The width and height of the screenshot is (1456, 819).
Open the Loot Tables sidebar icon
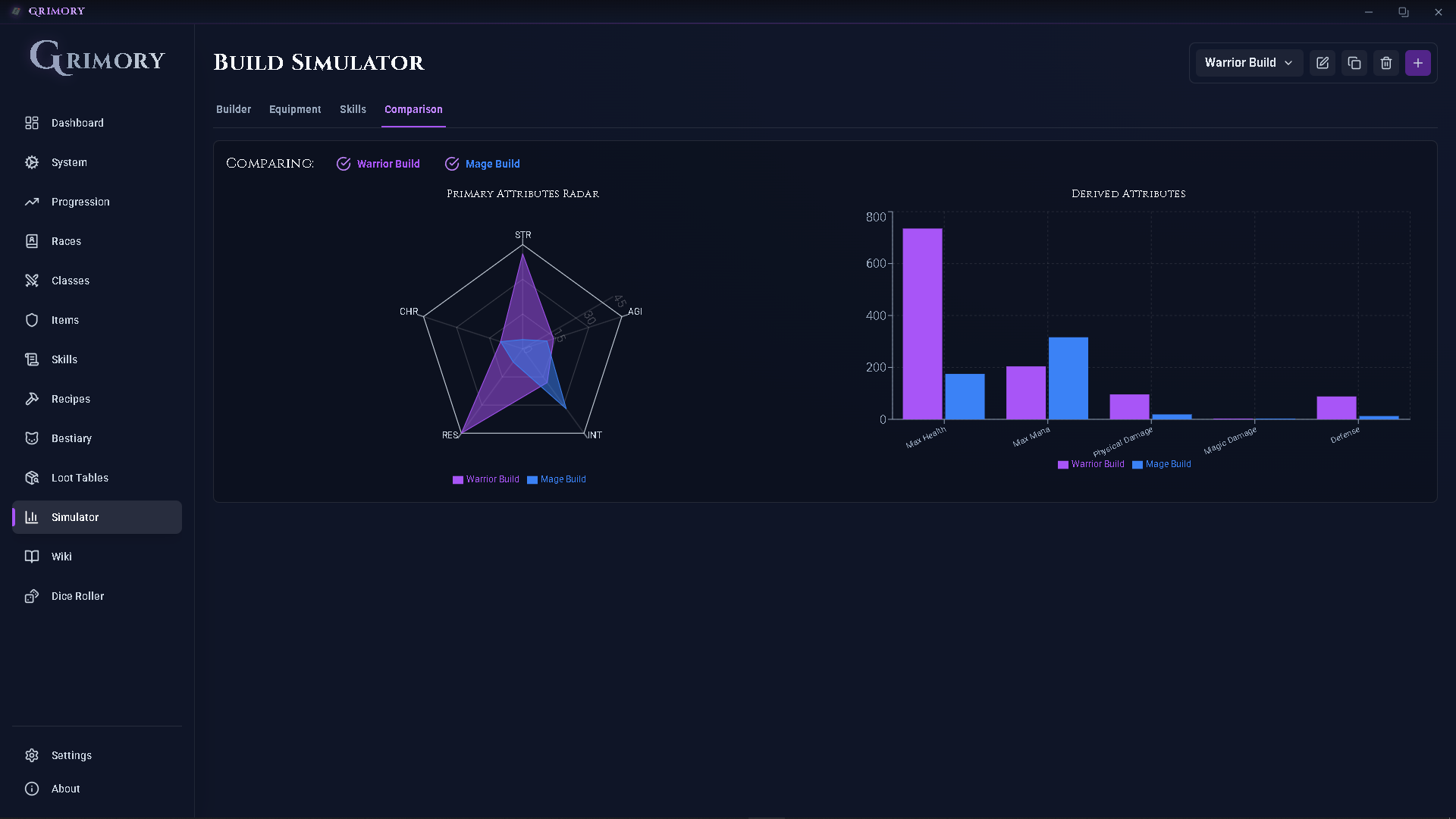coord(32,478)
